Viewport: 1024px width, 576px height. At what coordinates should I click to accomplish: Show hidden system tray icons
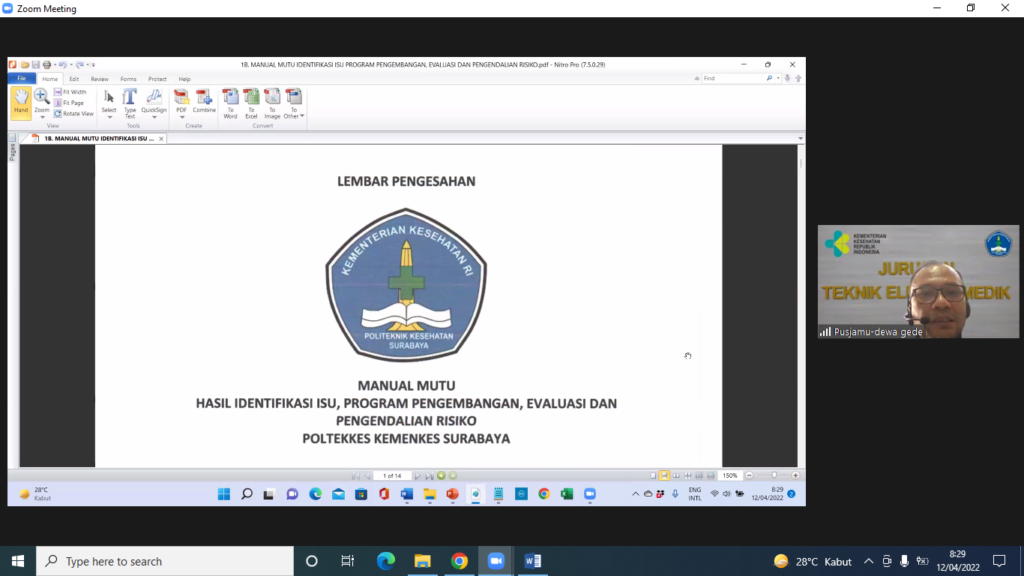(x=869, y=561)
